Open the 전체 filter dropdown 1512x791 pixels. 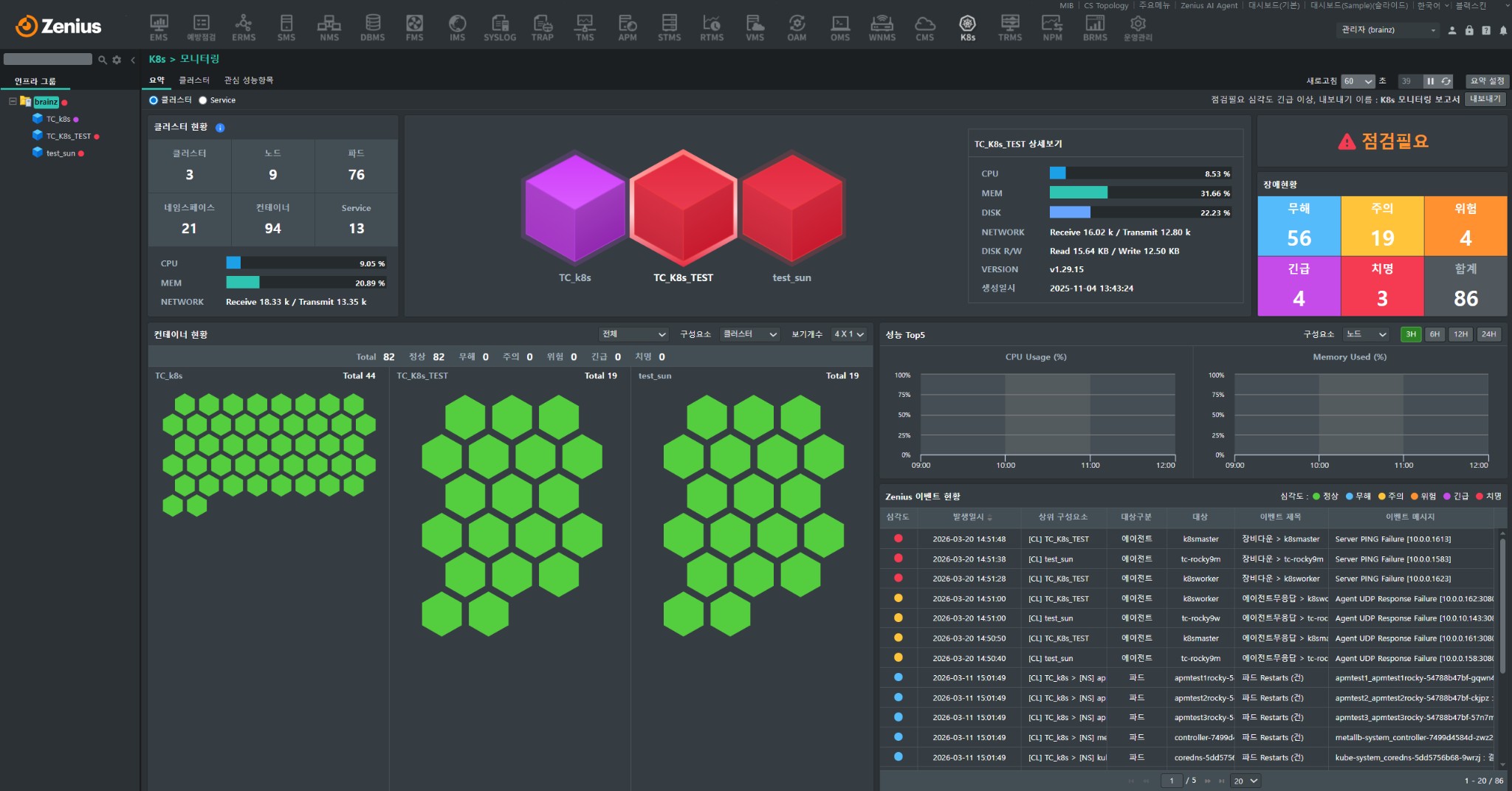point(634,334)
